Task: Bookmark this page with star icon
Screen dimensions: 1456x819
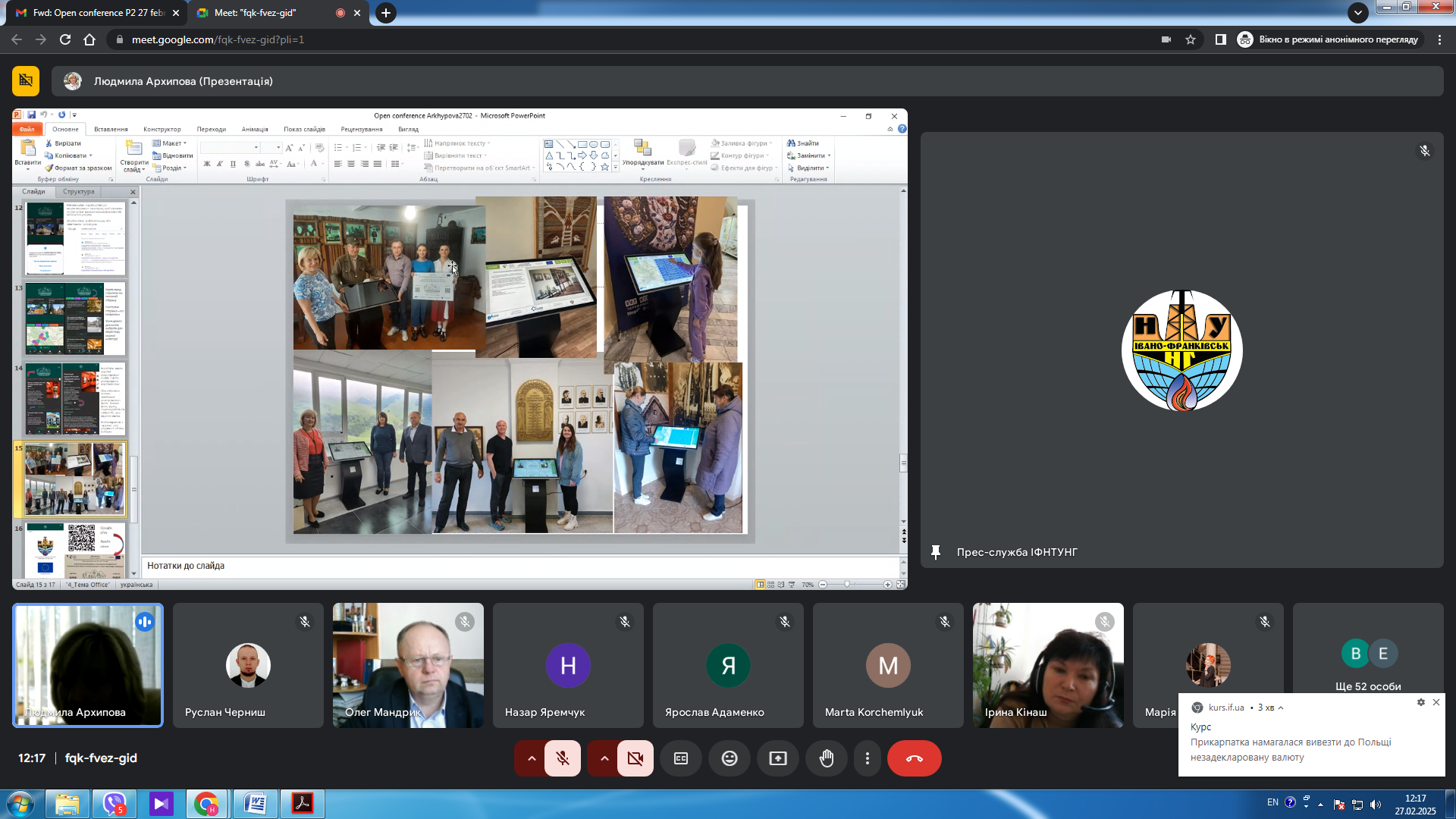Action: tap(1191, 39)
